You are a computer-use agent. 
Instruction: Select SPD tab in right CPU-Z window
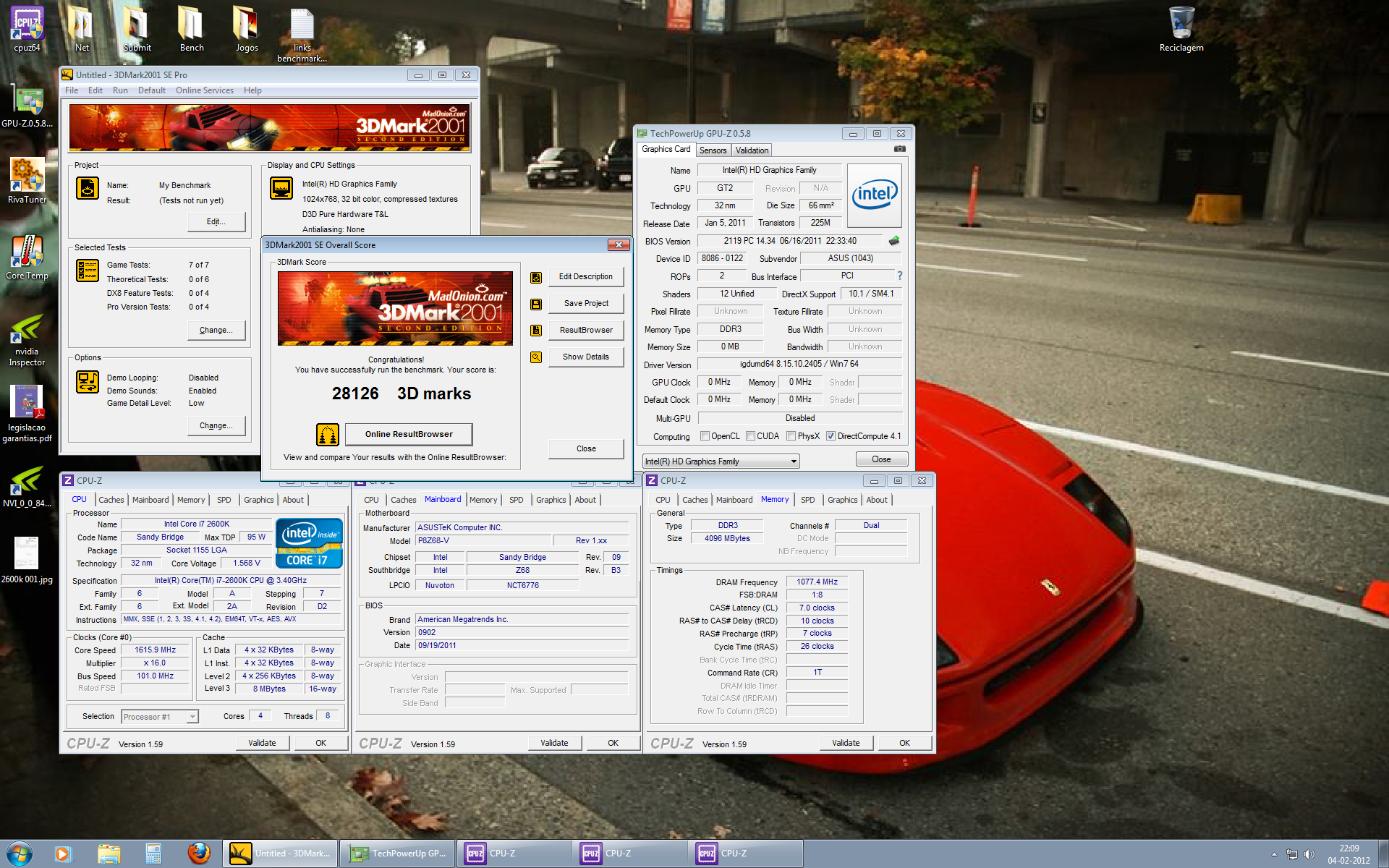click(808, 500)
